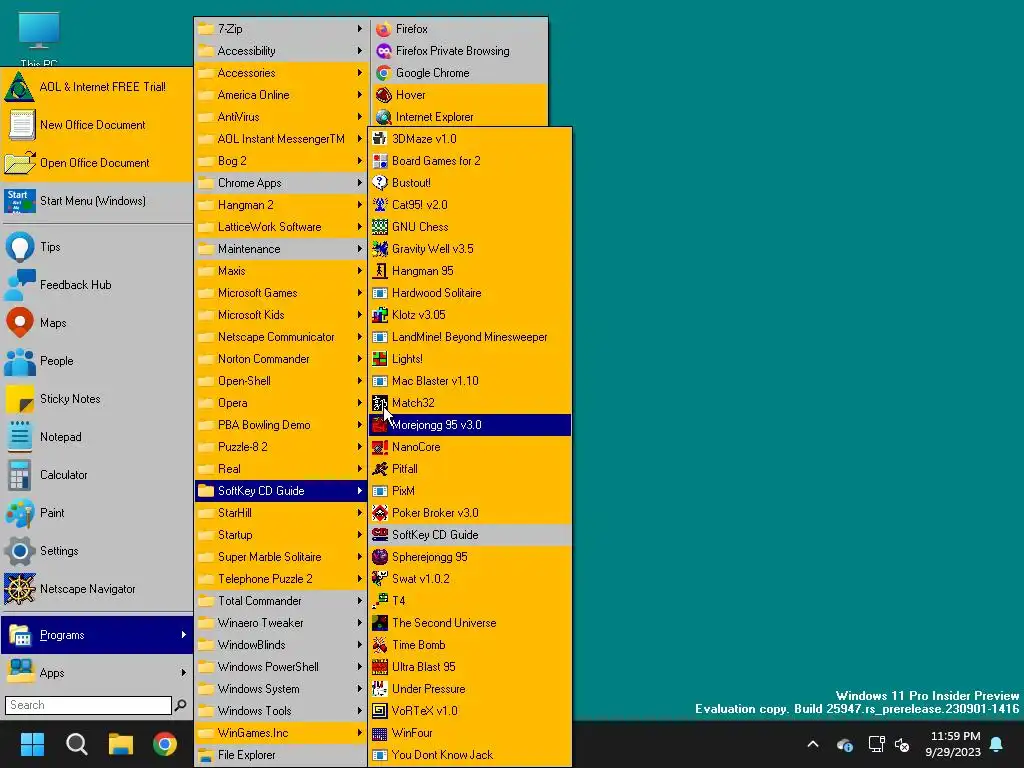Expand the Apps submenu
Image resolution: width=1024 pixels, height=768 pixels.
point(97,673)
